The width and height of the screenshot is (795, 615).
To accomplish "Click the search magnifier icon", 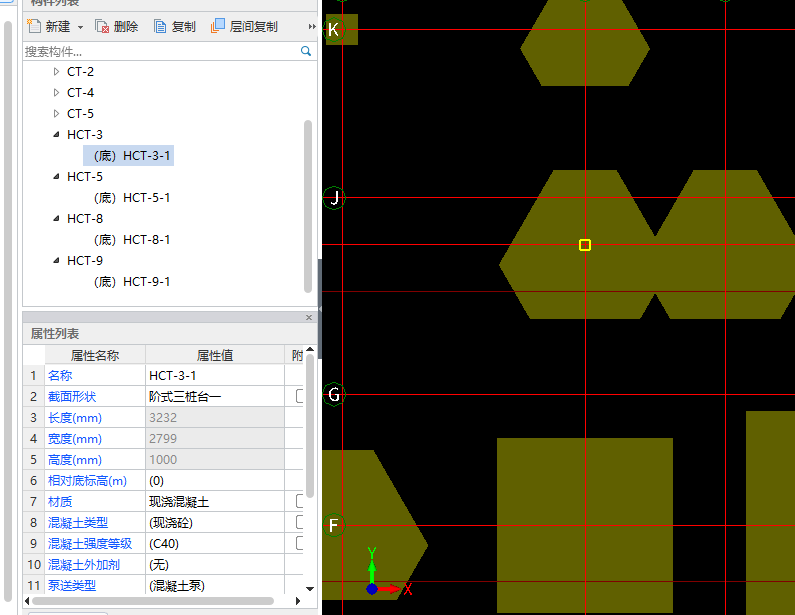I will coord(306,51).
